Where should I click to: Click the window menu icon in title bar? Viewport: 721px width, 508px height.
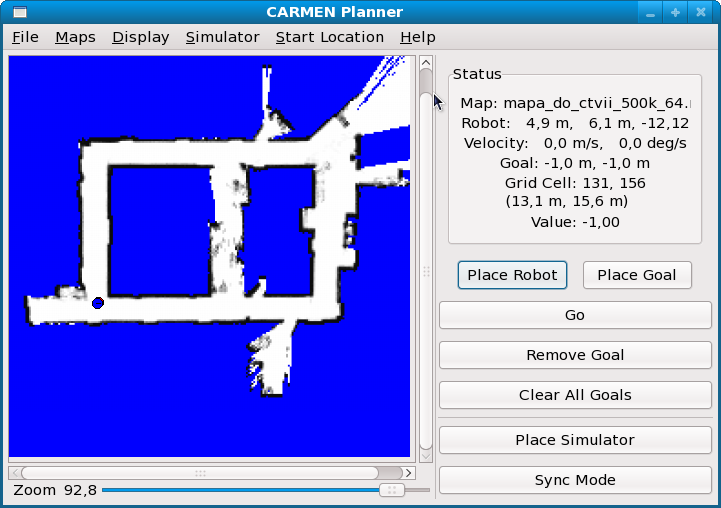point(20,12)
